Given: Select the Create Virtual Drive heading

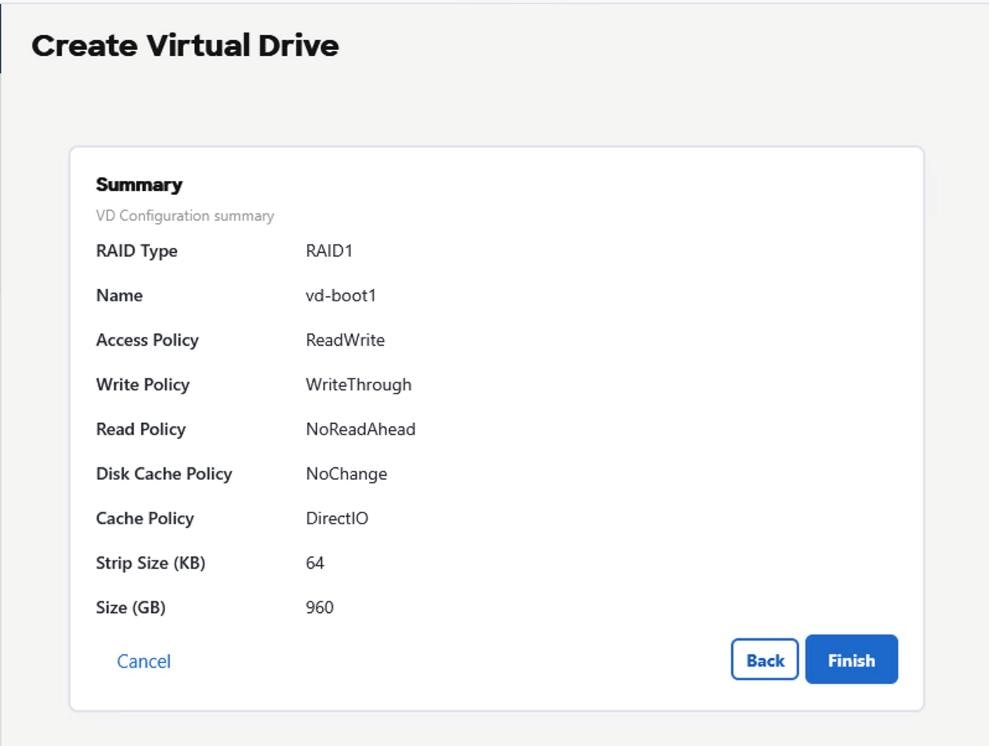Looking at the screenshot, I should 185,45.
